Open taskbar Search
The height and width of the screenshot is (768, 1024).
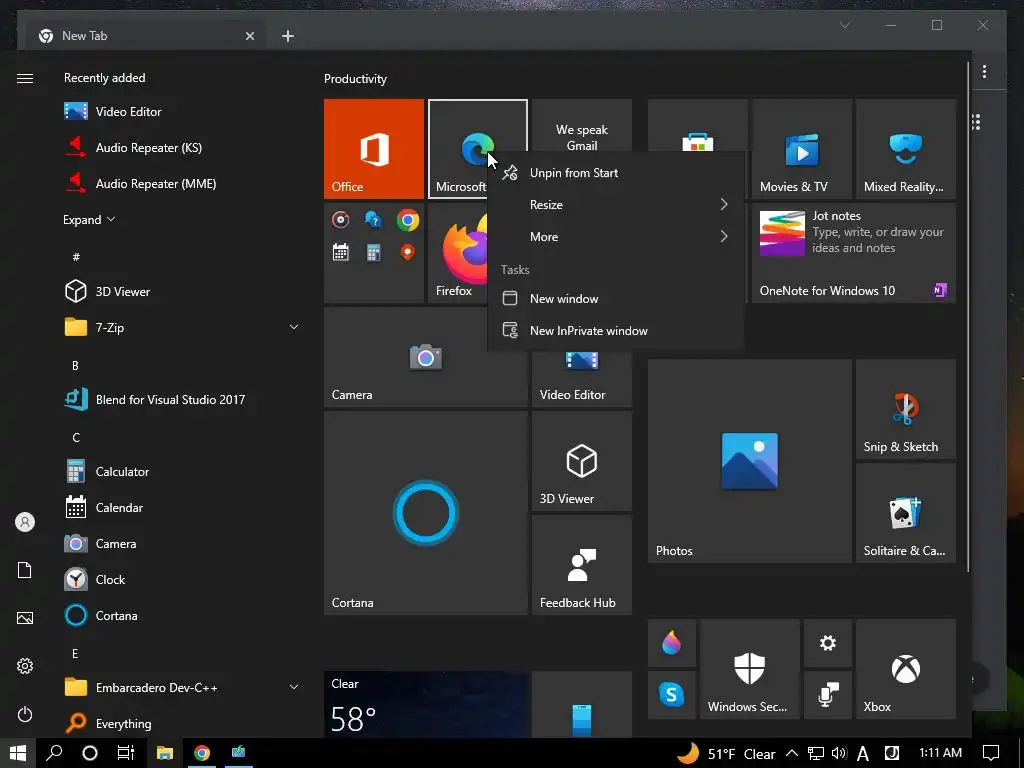point(54,753)
